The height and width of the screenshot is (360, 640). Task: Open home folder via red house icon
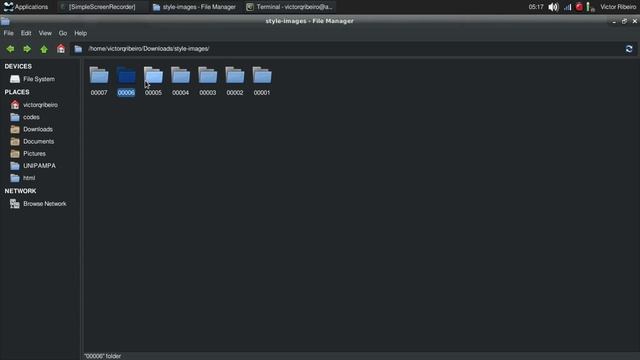[x=61, y=49]
